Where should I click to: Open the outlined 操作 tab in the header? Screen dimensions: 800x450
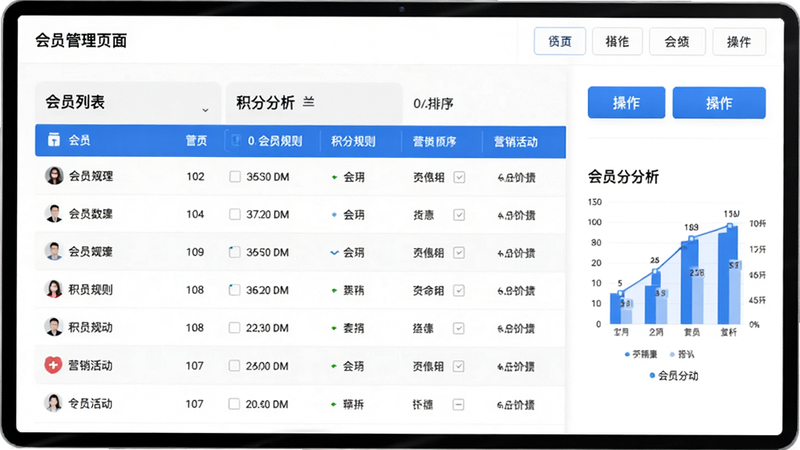click(x=739, y=41)
